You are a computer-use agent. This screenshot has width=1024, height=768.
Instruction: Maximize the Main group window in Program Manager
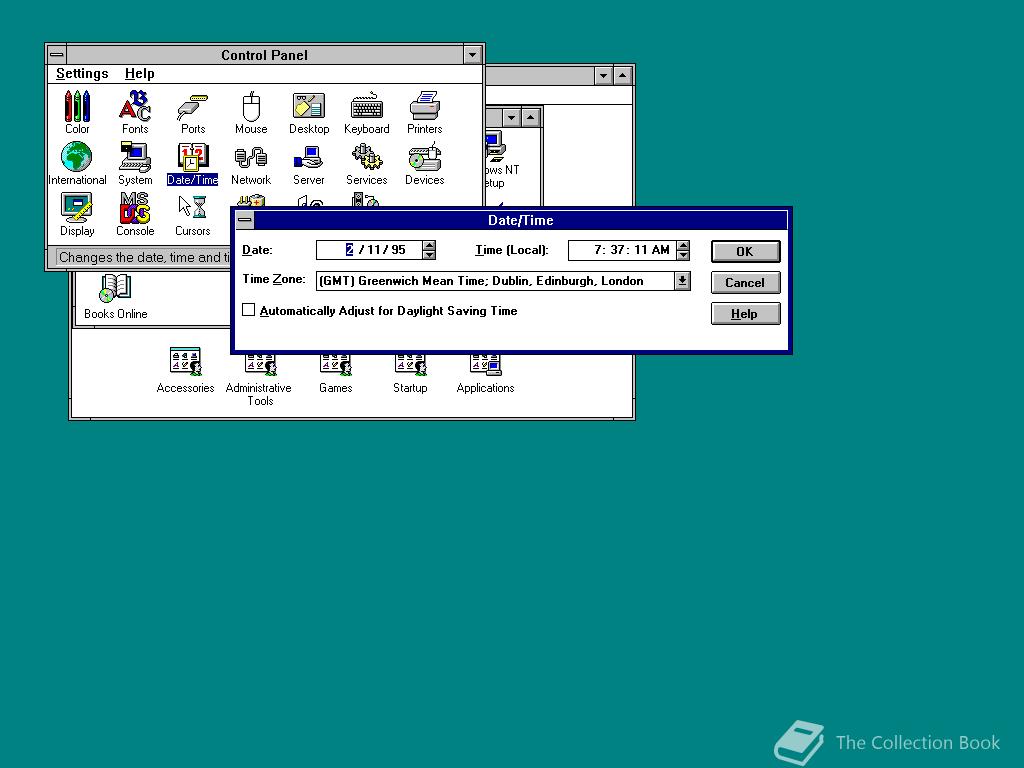pos(531,118)
